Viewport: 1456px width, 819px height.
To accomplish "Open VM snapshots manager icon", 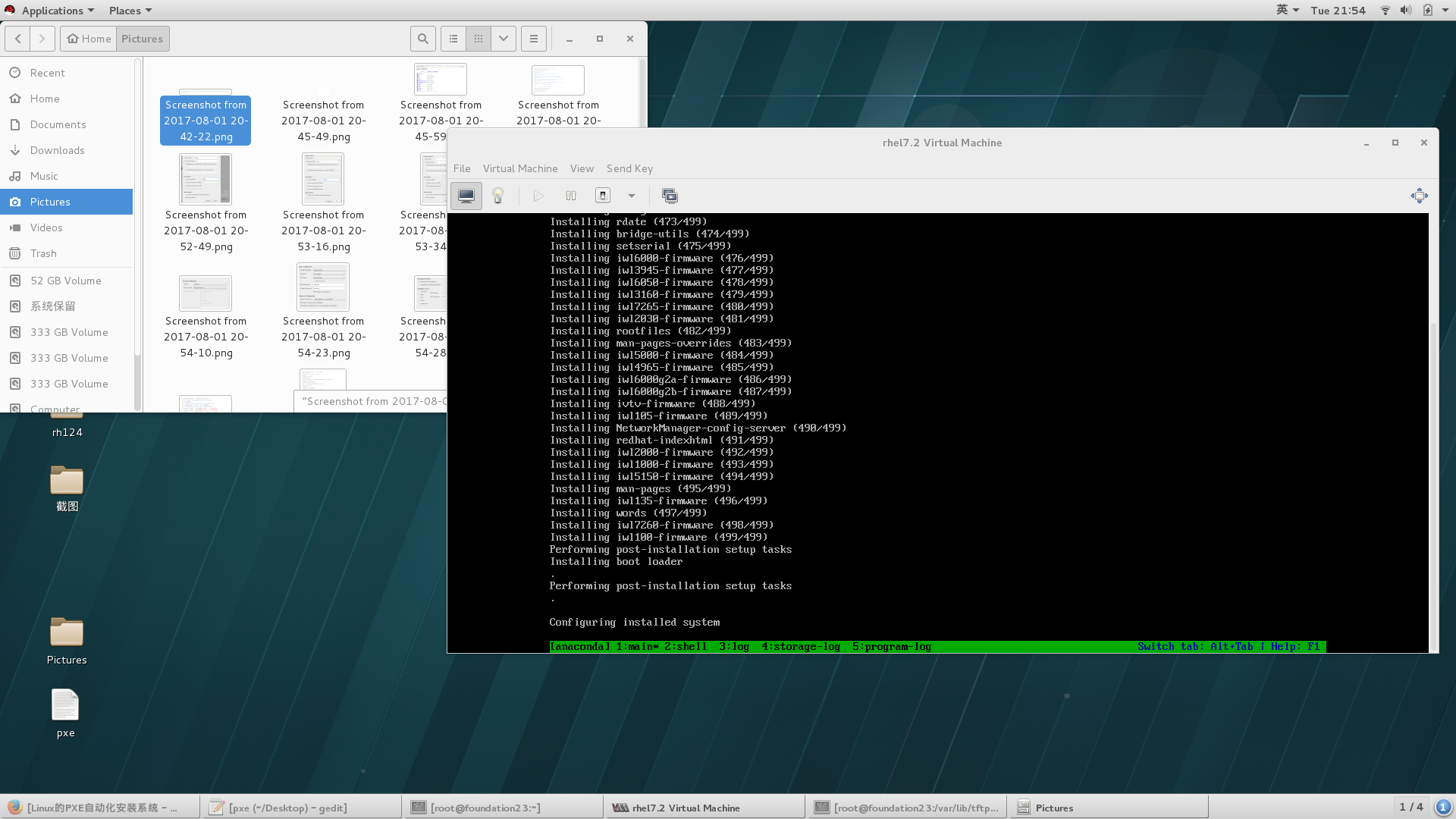I will tap(670, 196).
